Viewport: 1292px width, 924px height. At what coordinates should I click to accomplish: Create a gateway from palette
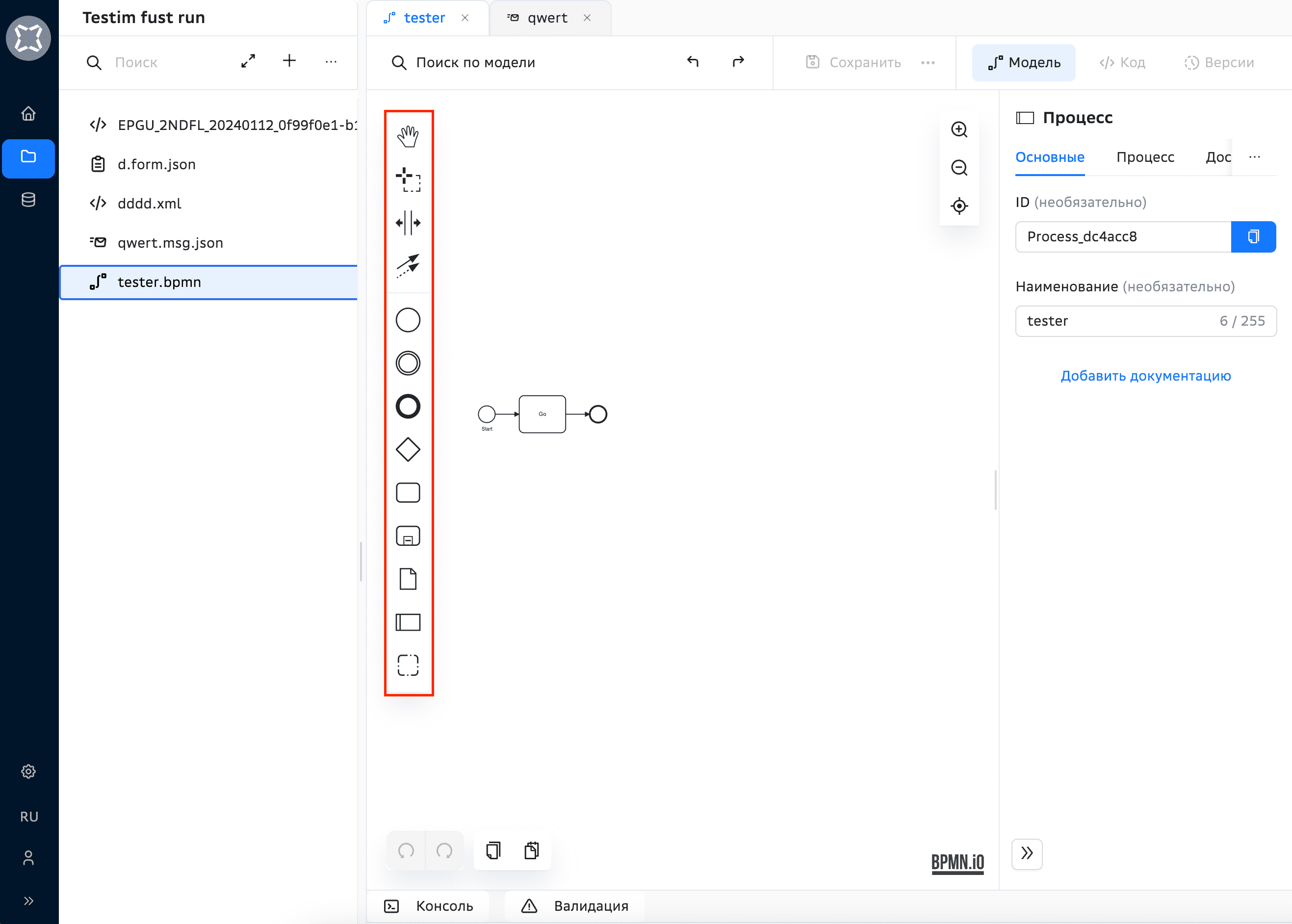pos(407,449)
